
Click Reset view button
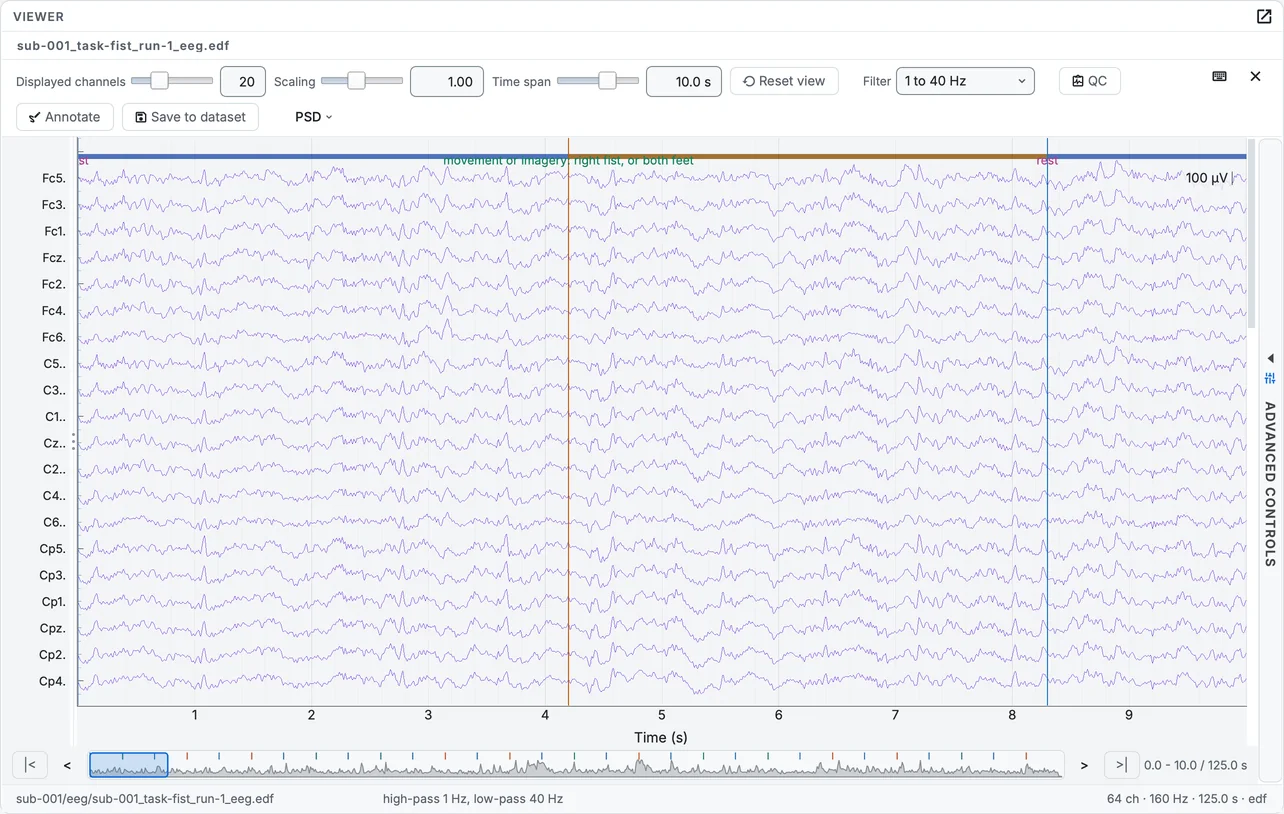pyautogui.click(x=784, y=81)
